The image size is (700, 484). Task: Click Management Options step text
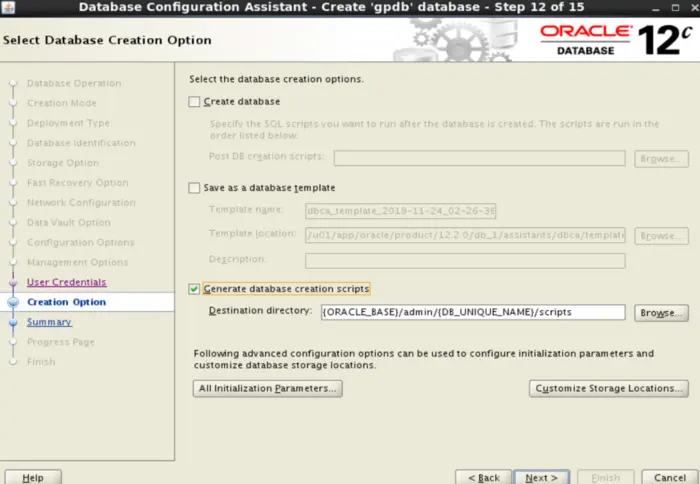(x=78, y=262)
